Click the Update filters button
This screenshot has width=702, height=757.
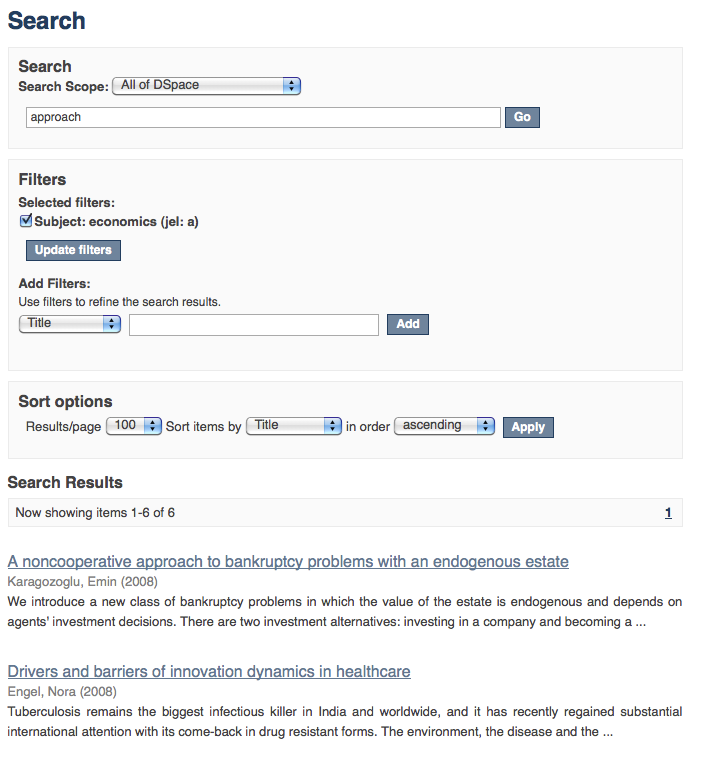(x=73, y=250)
